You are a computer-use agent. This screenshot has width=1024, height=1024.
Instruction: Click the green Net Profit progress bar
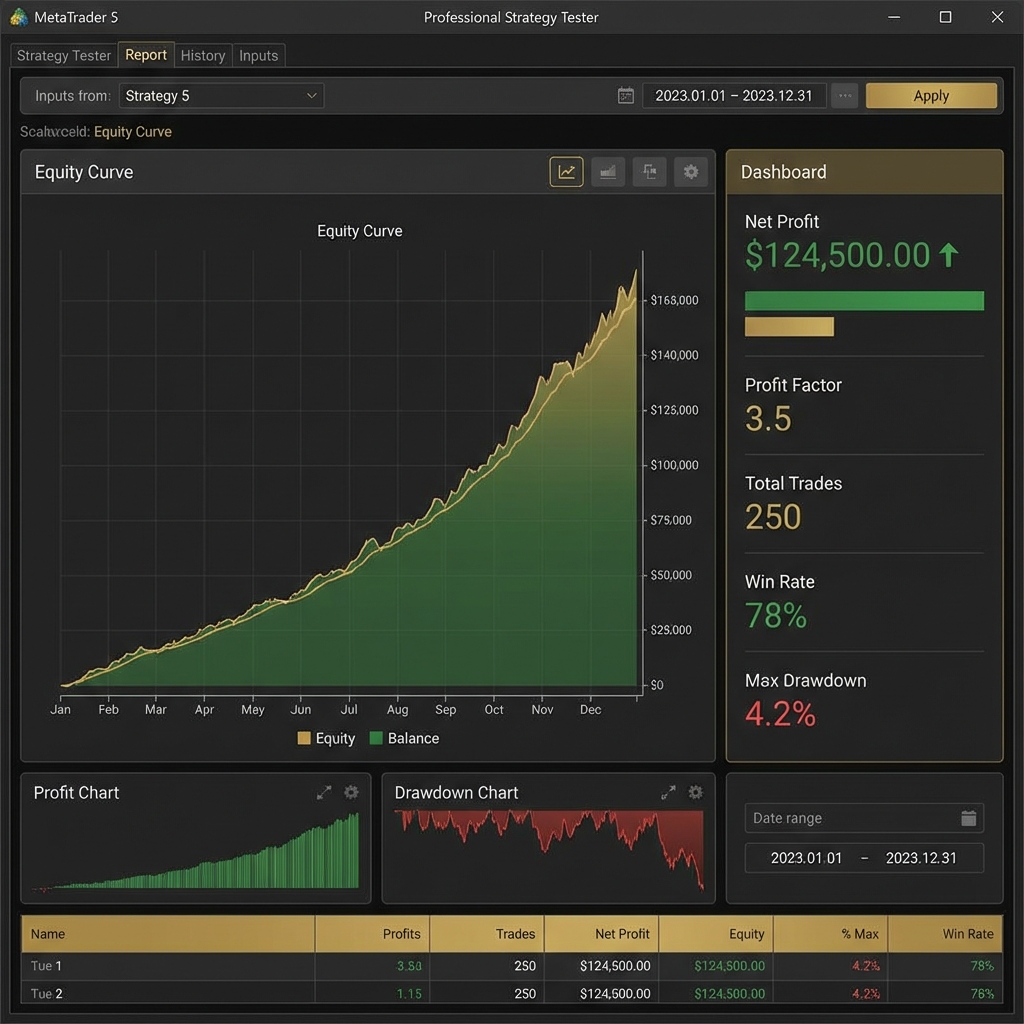coord(864,300)
